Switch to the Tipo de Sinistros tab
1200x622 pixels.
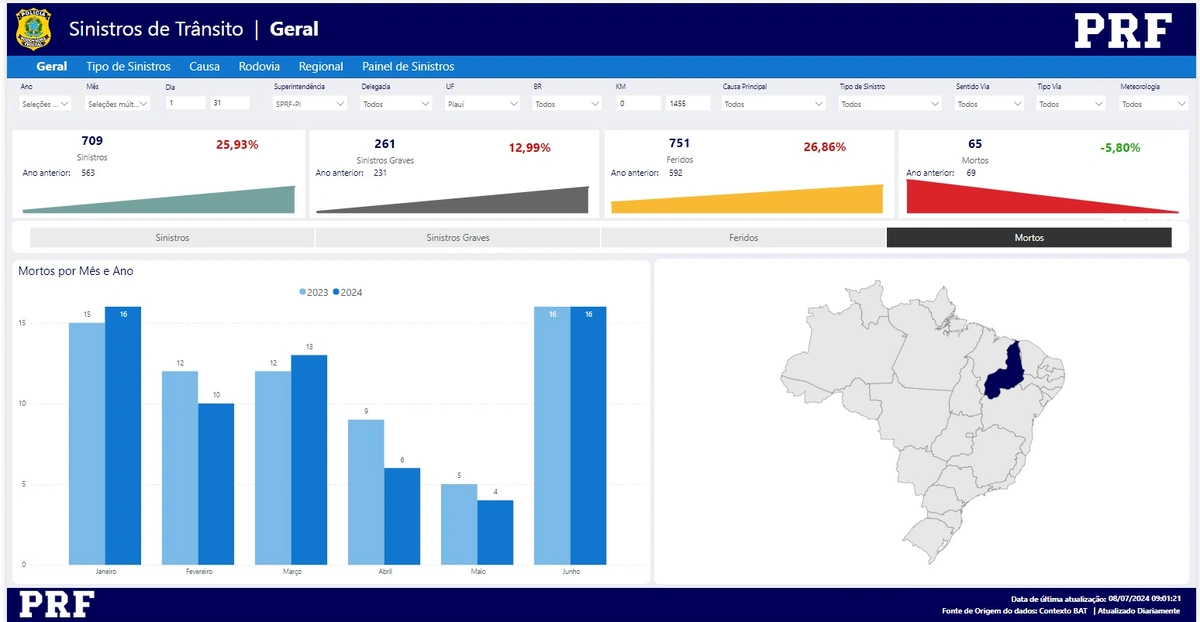(x=128, y=67)
